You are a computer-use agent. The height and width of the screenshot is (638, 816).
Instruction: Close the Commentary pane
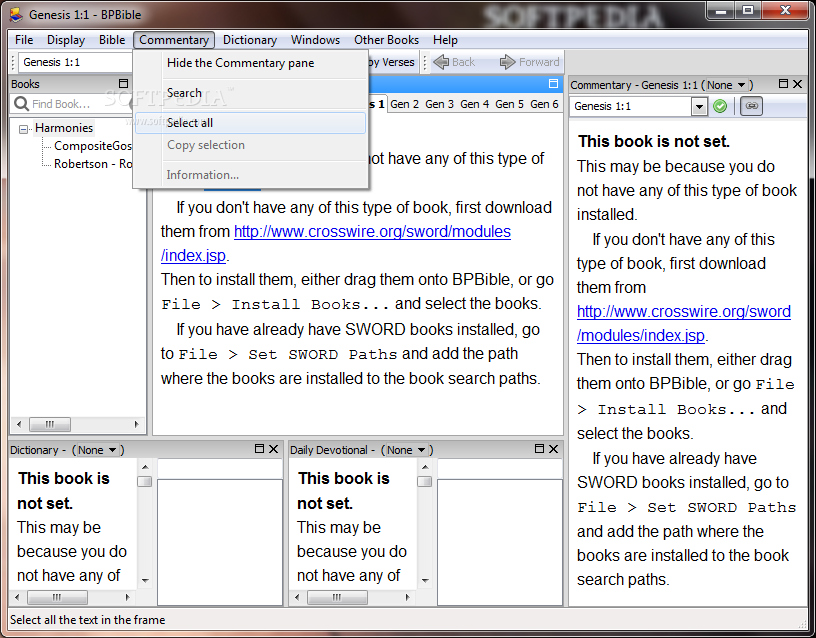click(797, 83)
